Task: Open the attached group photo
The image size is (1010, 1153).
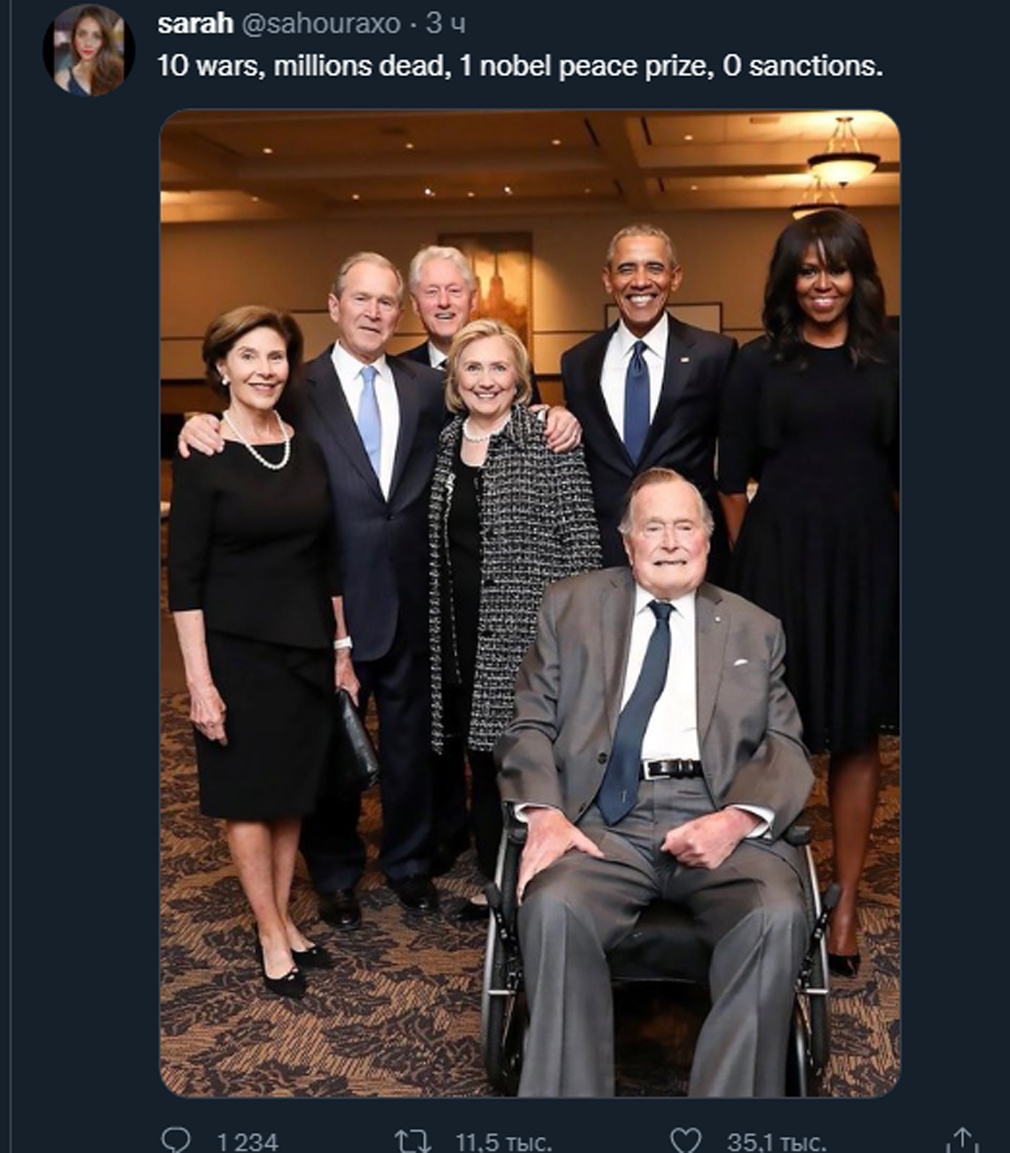Action: (530, 603)
